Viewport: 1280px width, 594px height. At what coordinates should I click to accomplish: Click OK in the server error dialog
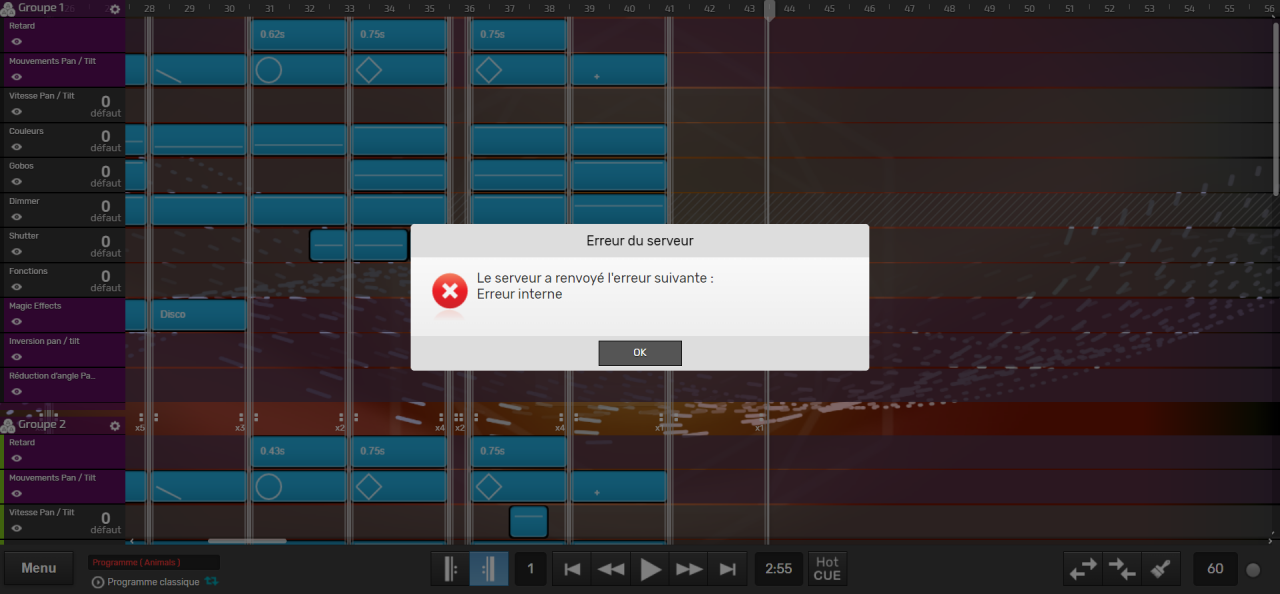tap(640, 353)
